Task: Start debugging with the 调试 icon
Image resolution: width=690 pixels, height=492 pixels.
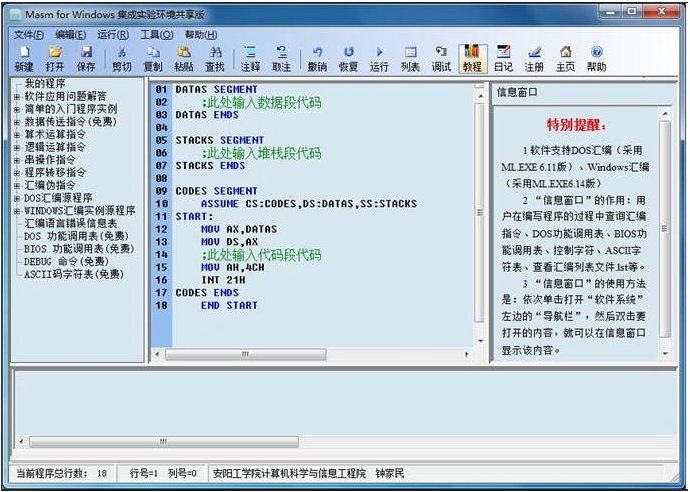Action: point(441,59)
